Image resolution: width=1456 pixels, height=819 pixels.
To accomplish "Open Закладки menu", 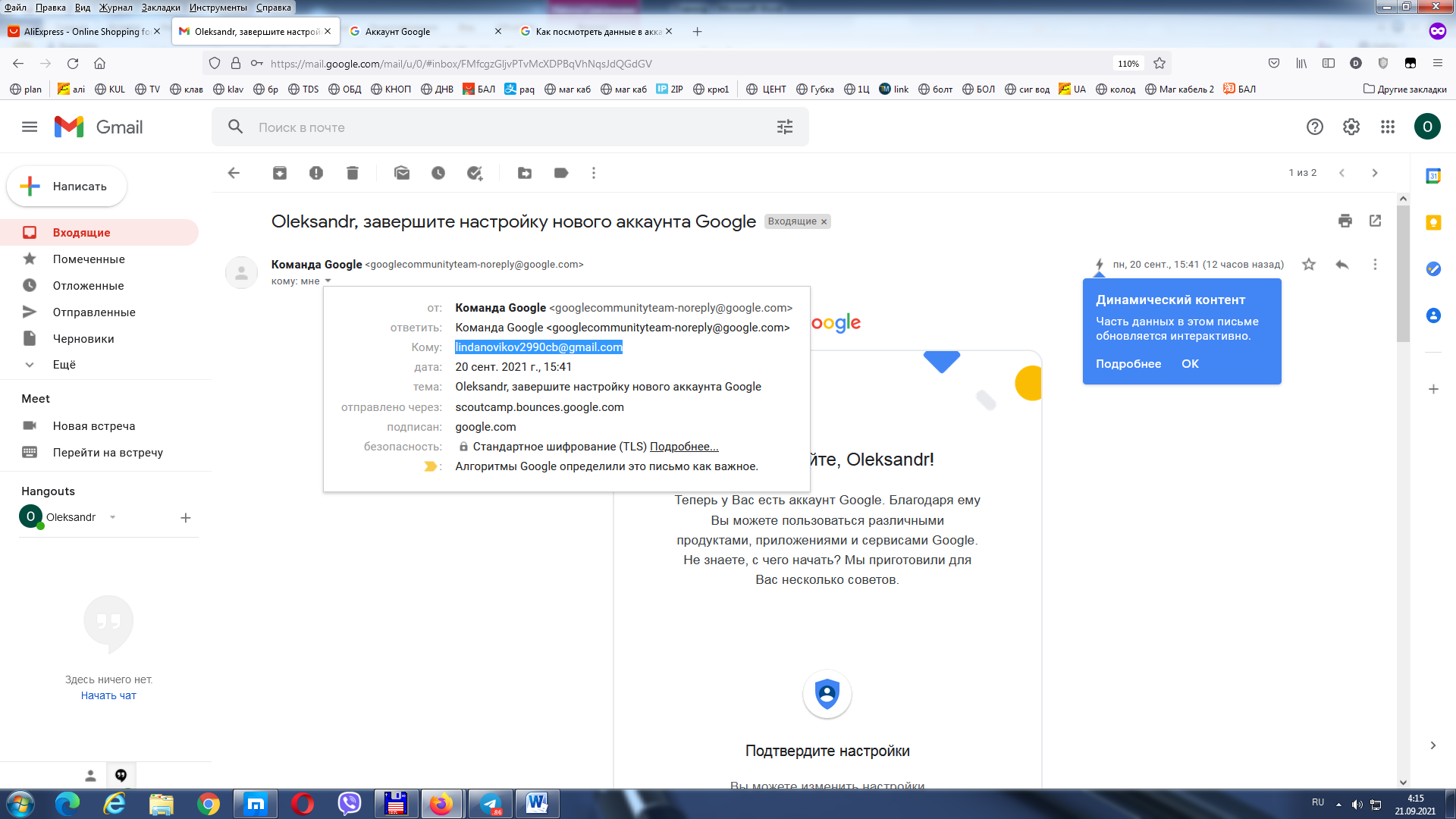I will (161, 8).
